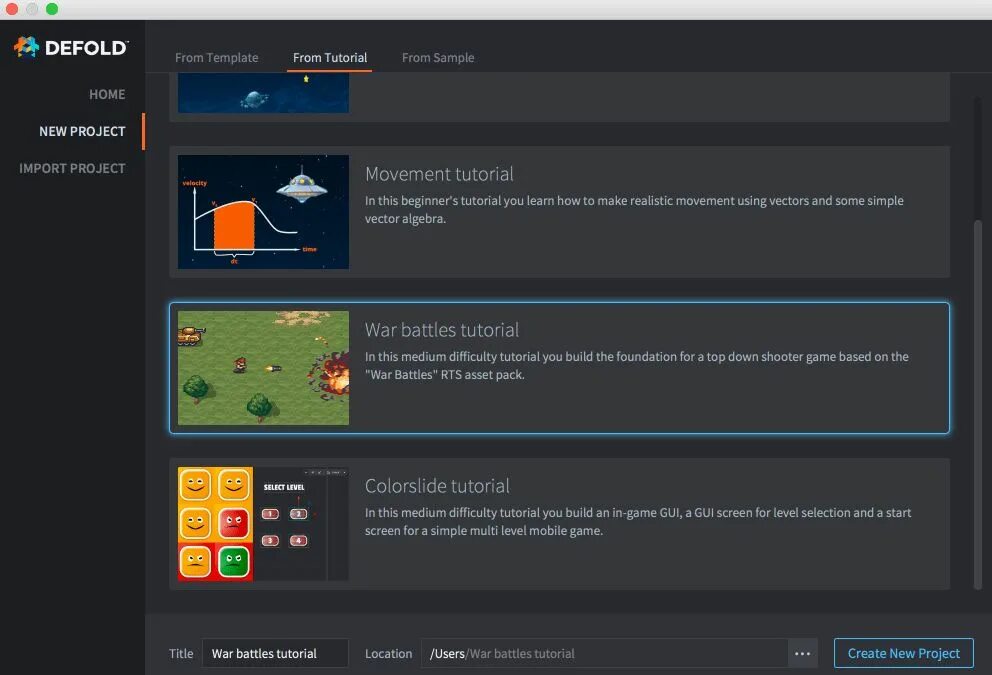
Task: Click the Movement tutorial description text
Action: pyautogui.click(x=634, y=209)
